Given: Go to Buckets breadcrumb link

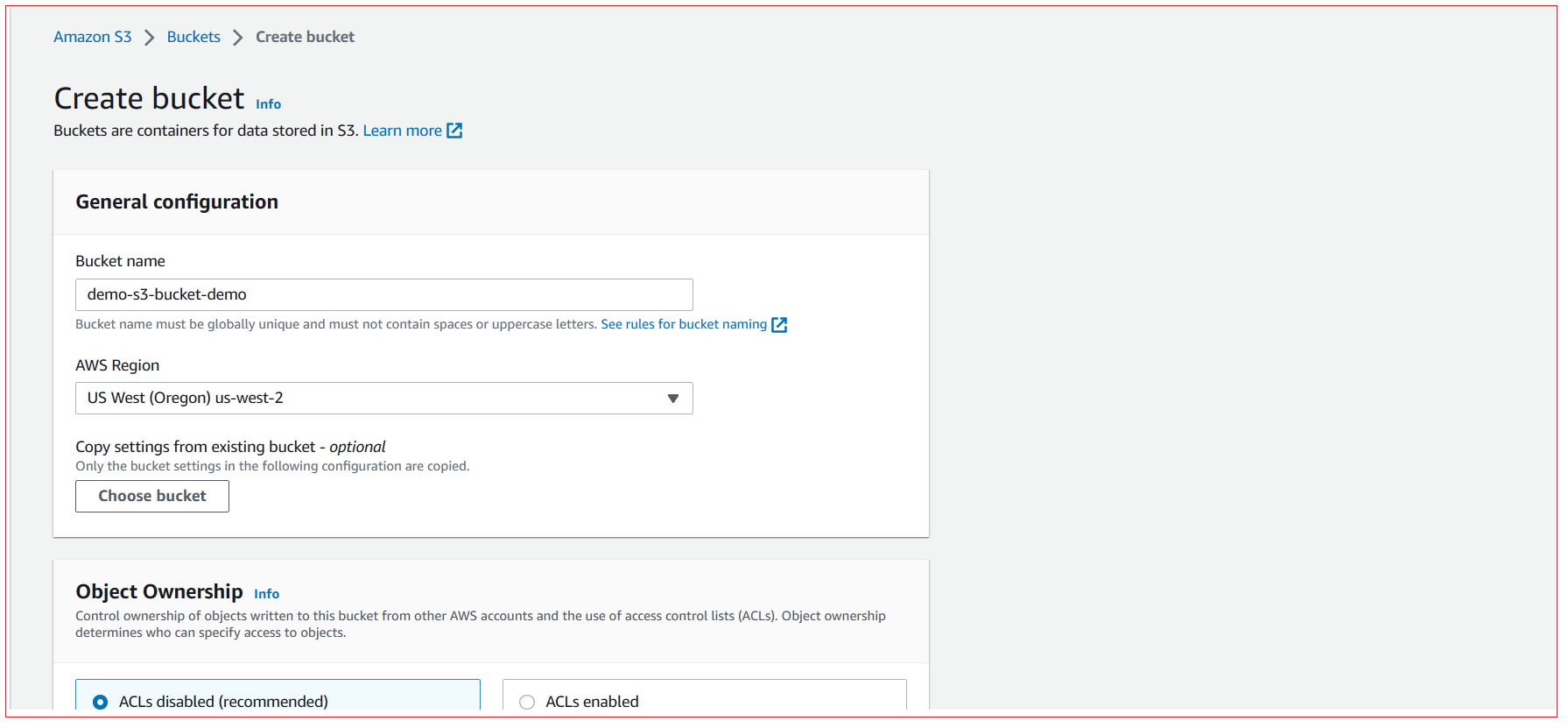Looking at the screenshot, I should [193, 37].
